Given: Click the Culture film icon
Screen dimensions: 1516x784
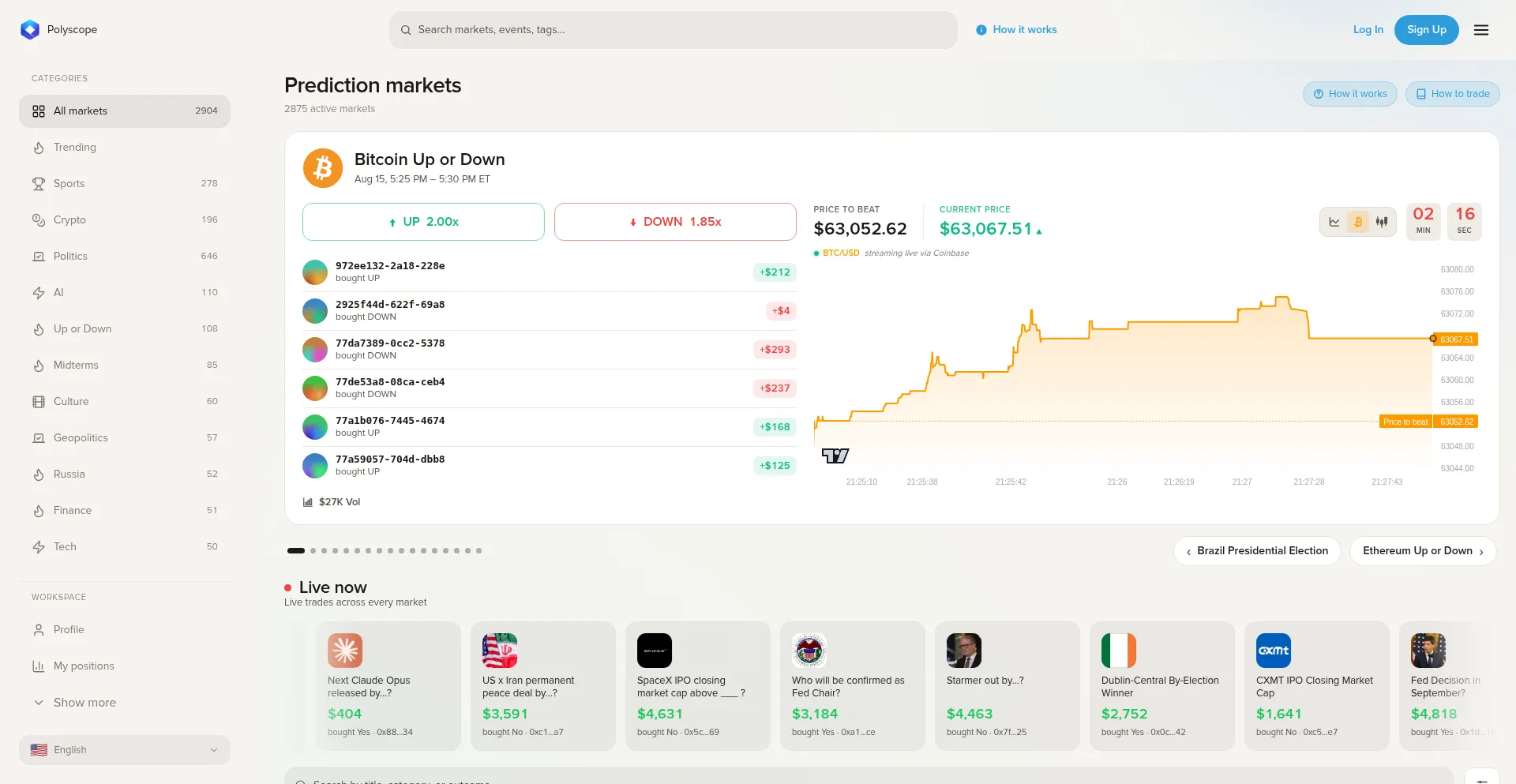Looking at the screenshot, I should [x=39, y=402].
